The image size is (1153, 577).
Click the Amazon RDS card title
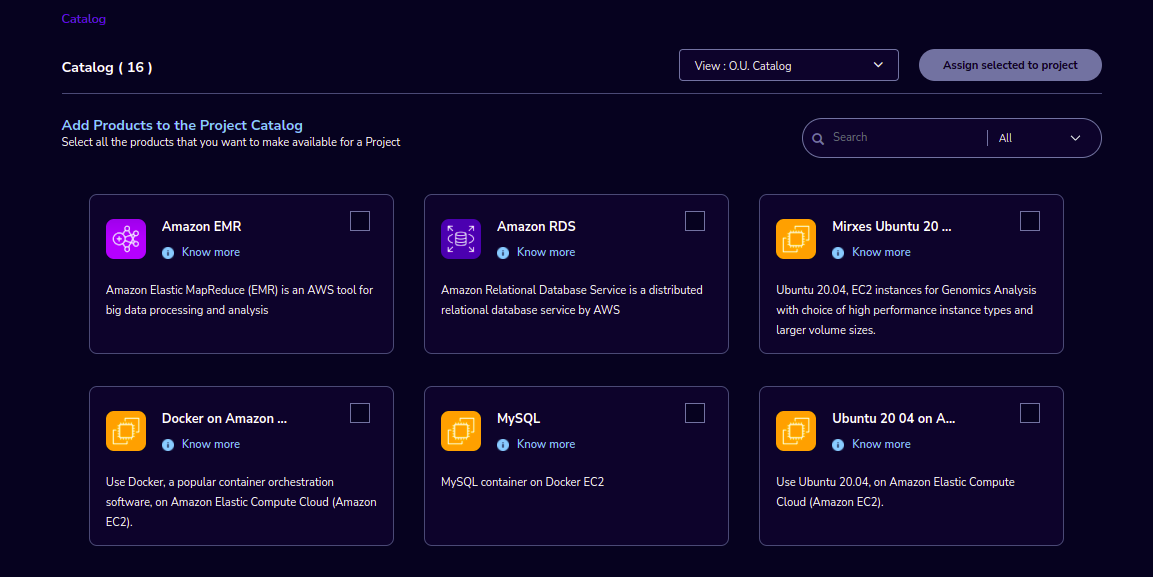coord(536,226)
